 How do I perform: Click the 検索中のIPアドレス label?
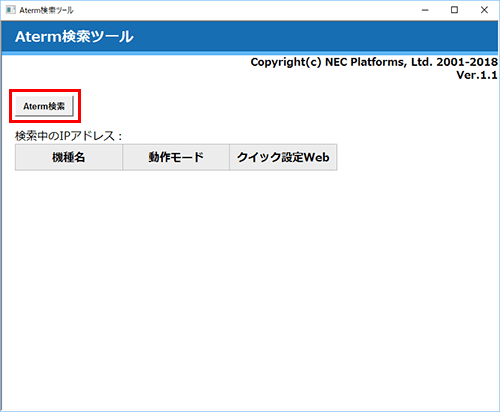click(x=69, y=136)
